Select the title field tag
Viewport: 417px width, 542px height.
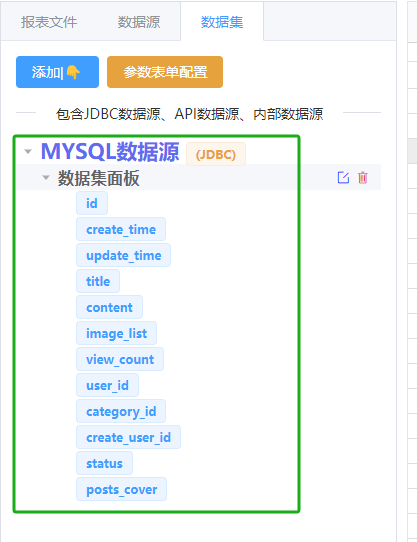98,281
